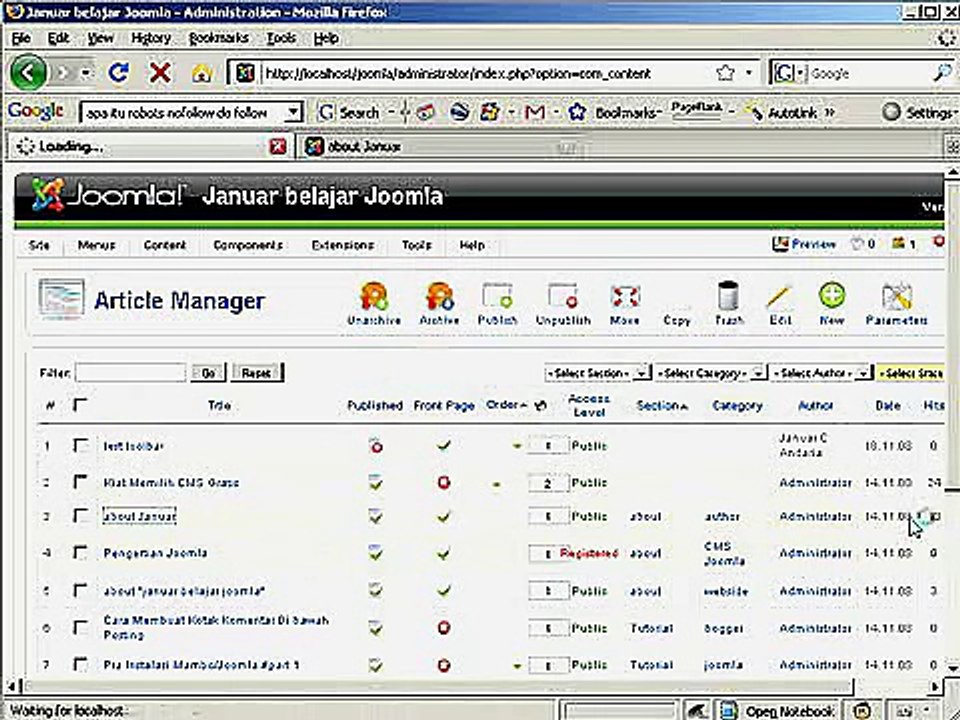Toggle front page icon for Kiat Memilih CMS row
The image size is (960, 720).
444,482
